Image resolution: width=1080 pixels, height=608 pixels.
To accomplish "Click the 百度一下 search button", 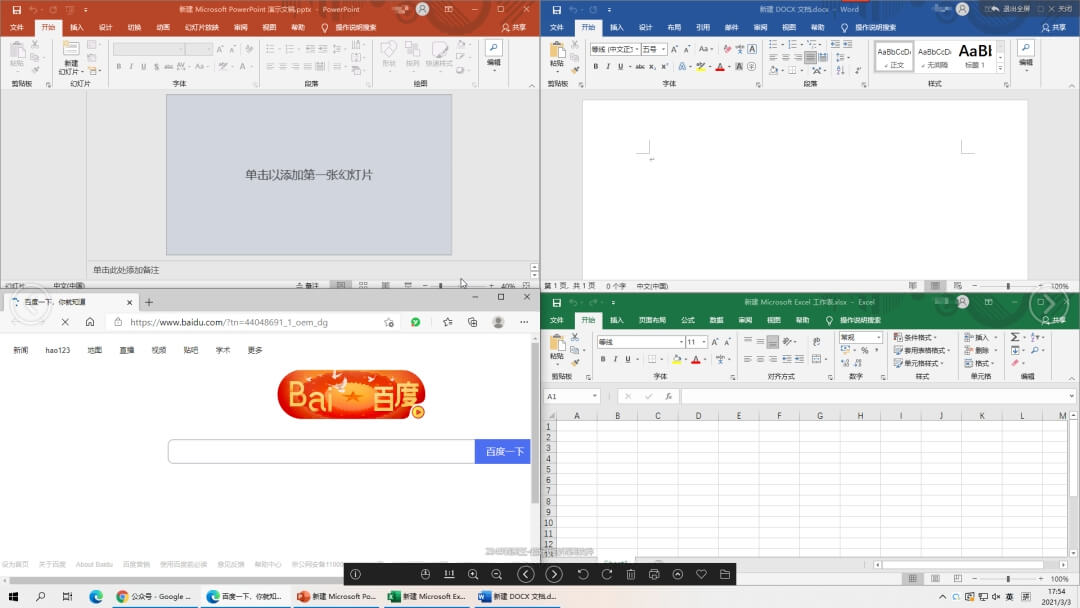I will point(505,452).
